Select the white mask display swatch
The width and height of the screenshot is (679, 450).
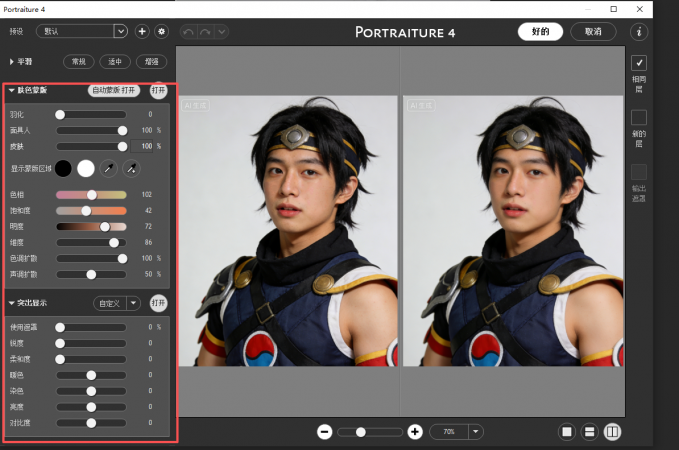[x=86, y=168]
